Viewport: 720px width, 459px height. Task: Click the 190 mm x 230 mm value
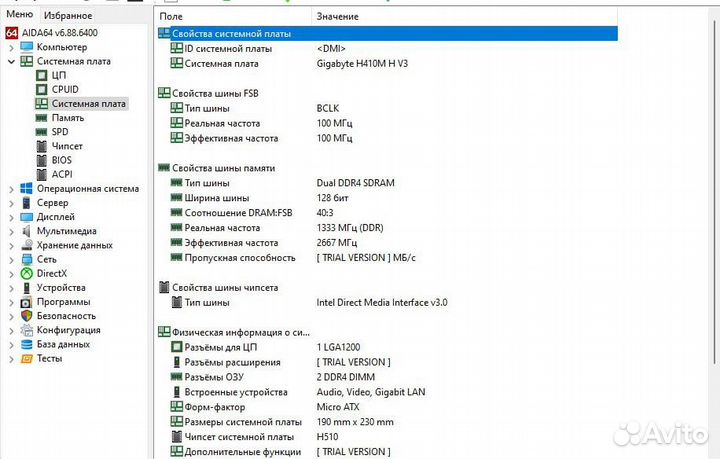355,422
